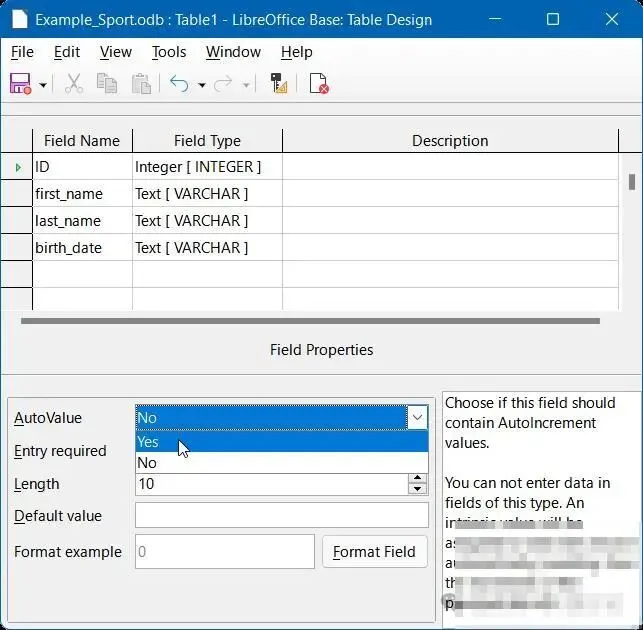
Task: Click the row selector of ID row
Action: (16, 167)
